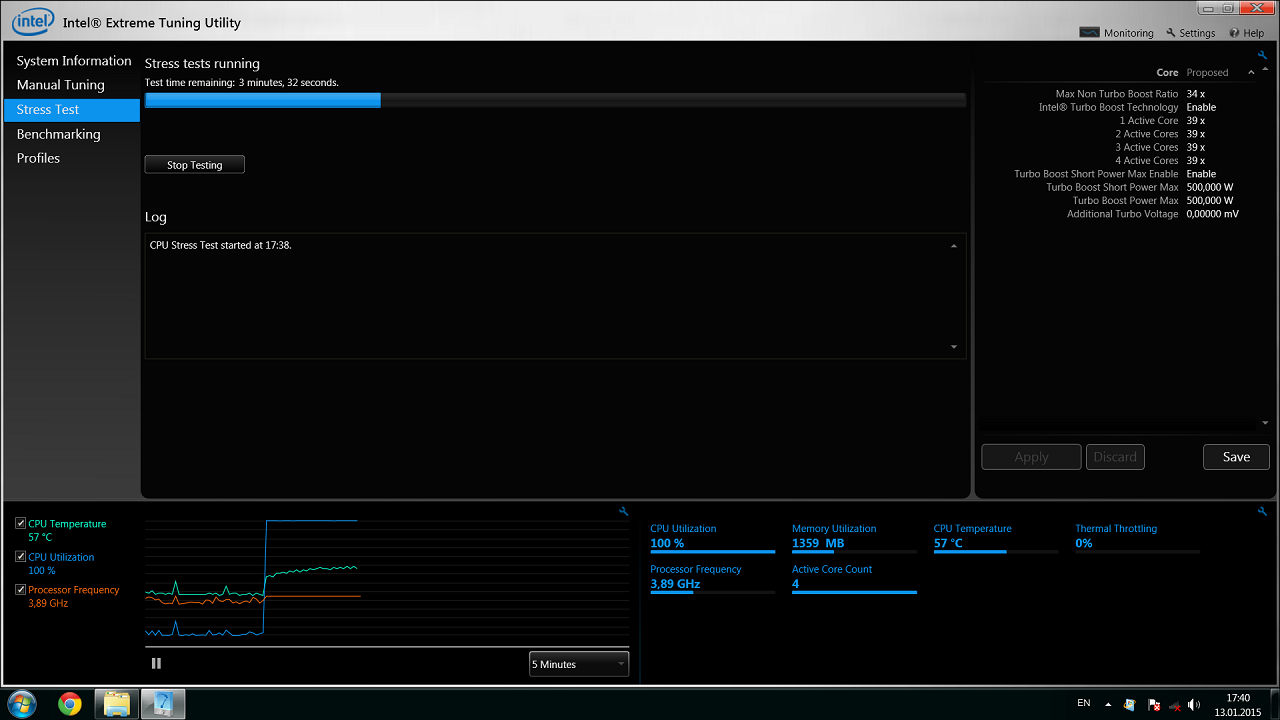Open the Monitoring view from the title bar

tap(1117, 33)
